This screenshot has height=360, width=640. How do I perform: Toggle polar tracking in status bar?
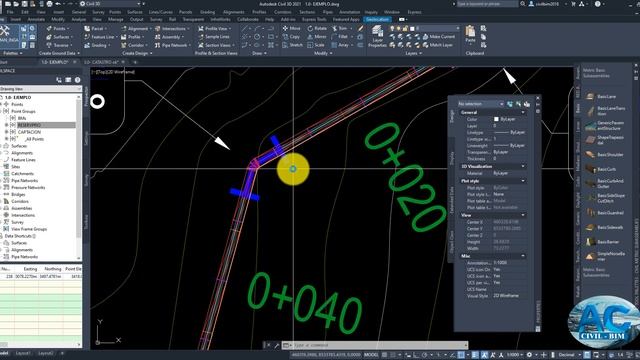point(424,355)
